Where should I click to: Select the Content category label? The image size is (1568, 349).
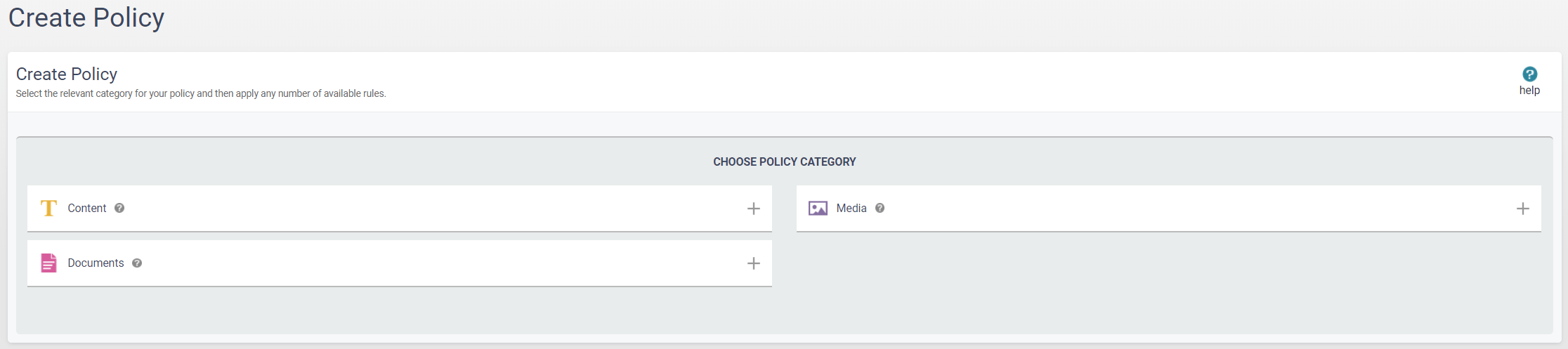pyautogui.click(x=87, y=208)
